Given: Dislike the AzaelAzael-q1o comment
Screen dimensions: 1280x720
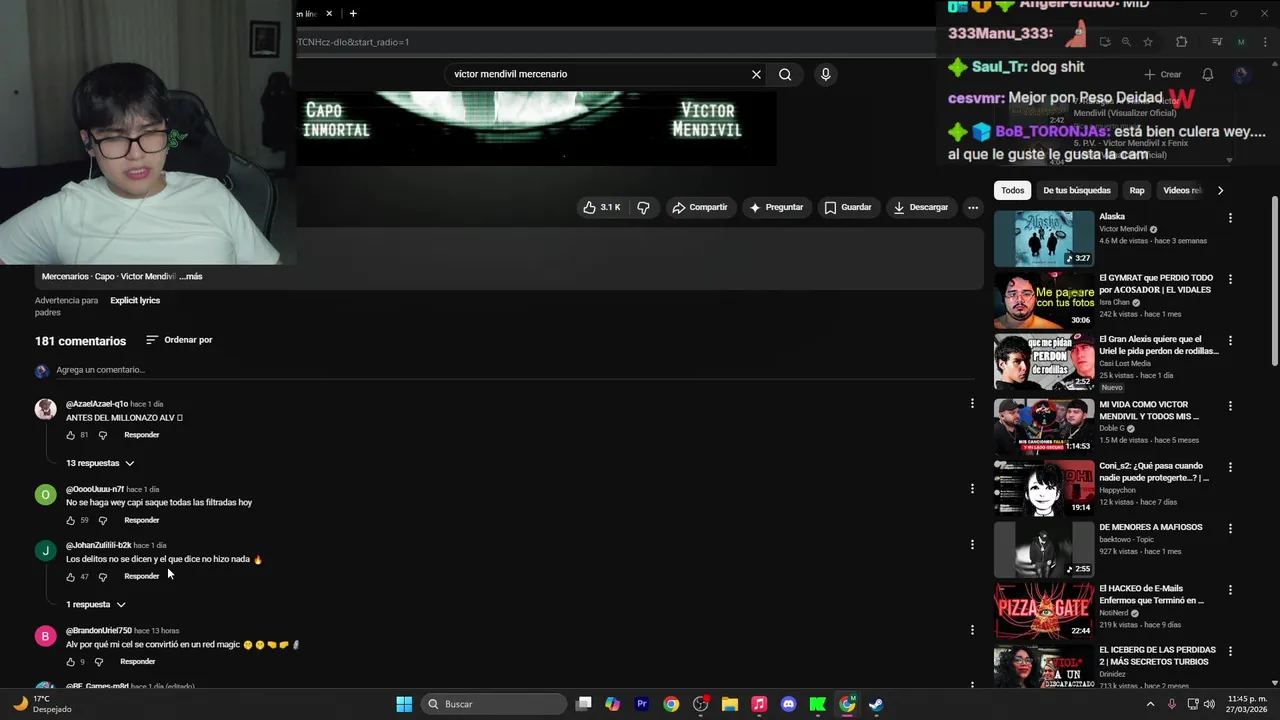Looking at the screenshot, I should 102,435.
